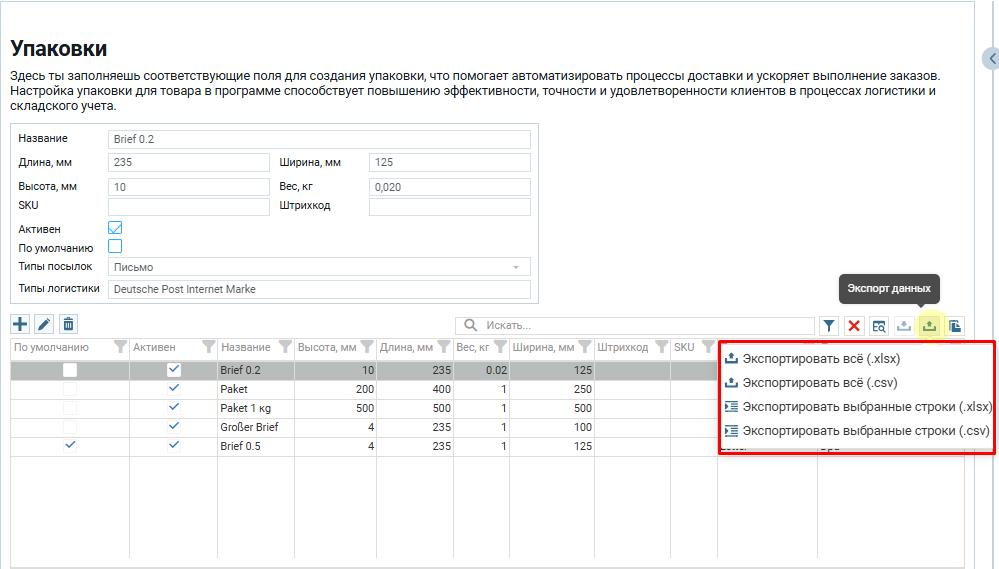Sort by the Длина, мм column header
Screen dimensions: 999x569
click(404, 347)
